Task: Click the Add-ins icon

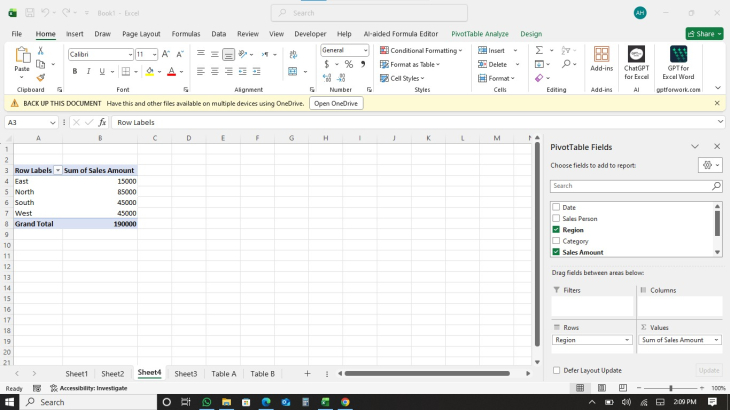Action: pos(601,62)
